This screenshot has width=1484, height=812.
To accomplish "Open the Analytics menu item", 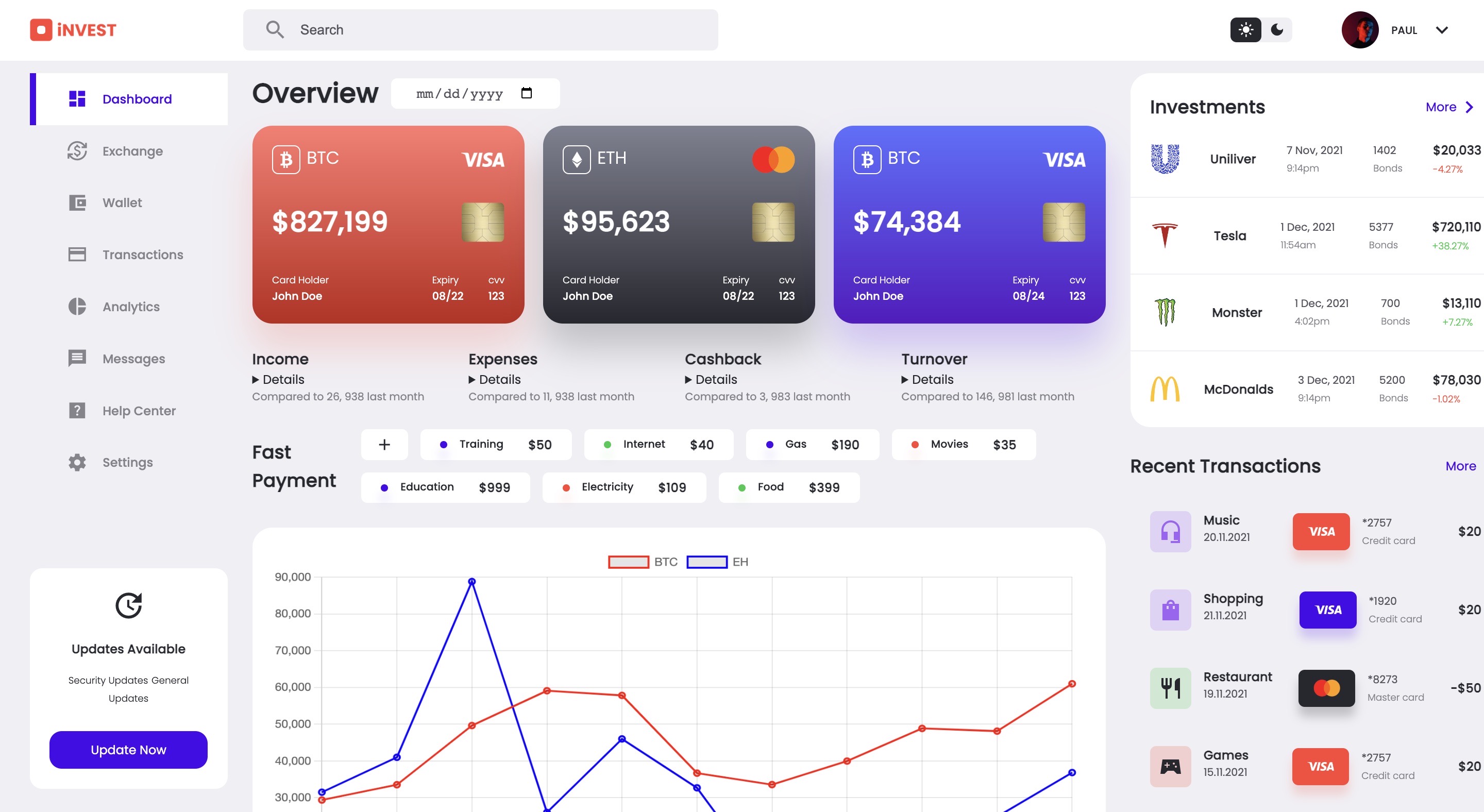I will 128,307.
